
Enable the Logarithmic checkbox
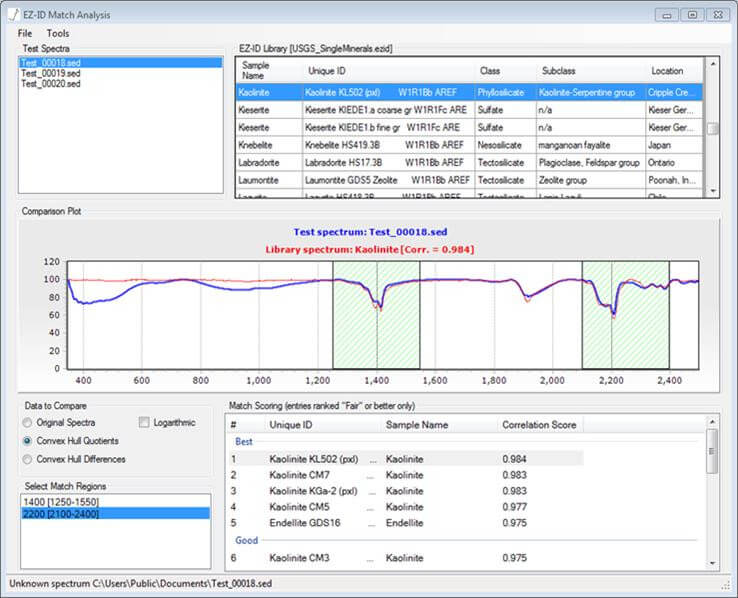145,422
